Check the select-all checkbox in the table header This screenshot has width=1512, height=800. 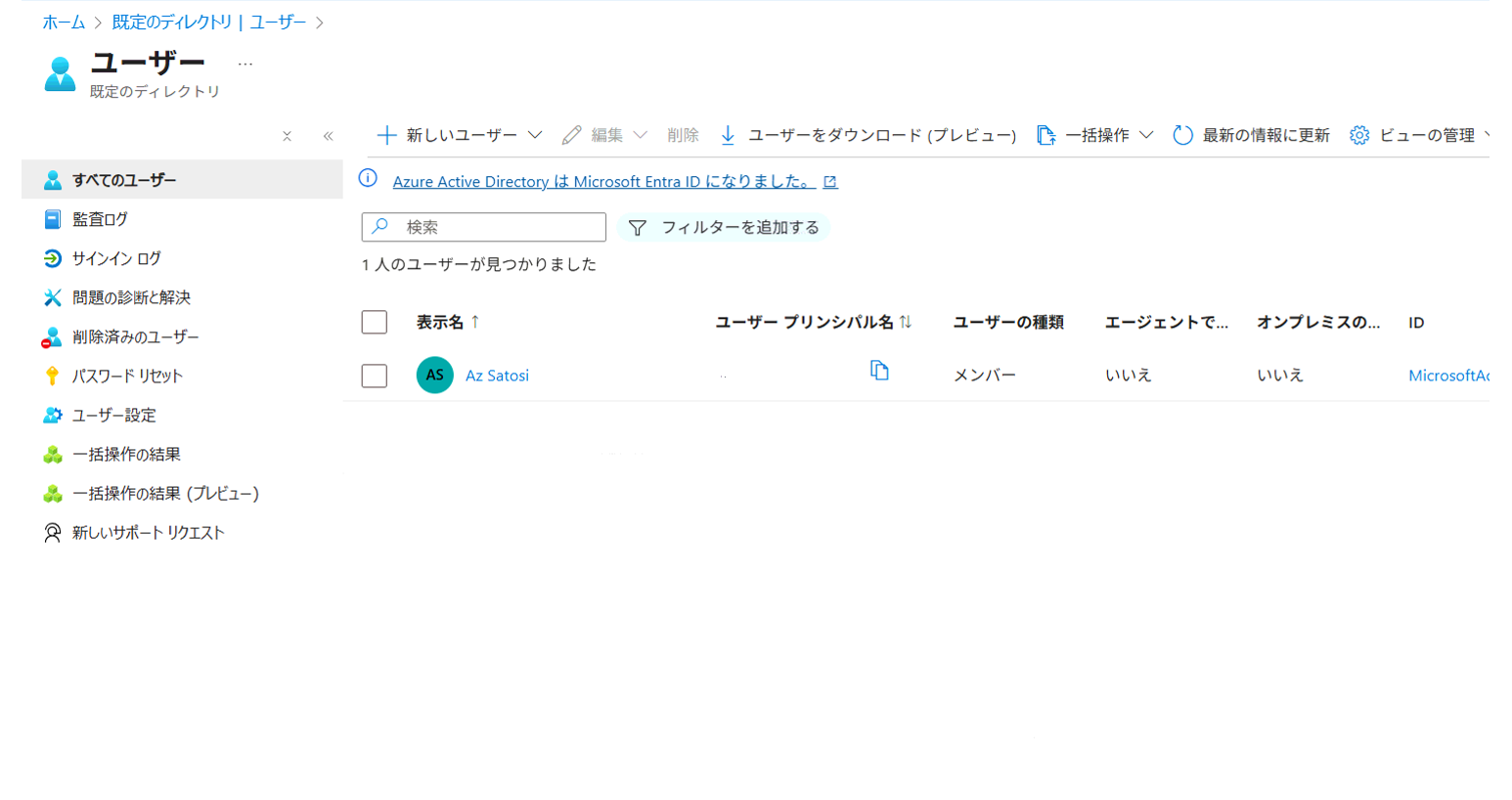[x=375, y=322]
